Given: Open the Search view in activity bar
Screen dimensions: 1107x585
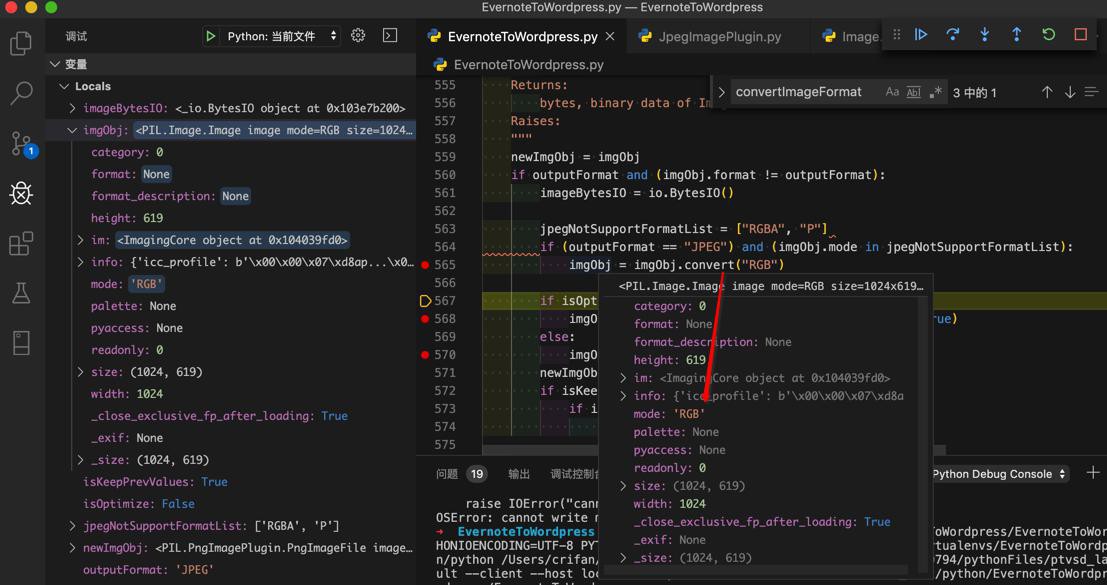Looking at the screenshot, I should coord(21,93).
